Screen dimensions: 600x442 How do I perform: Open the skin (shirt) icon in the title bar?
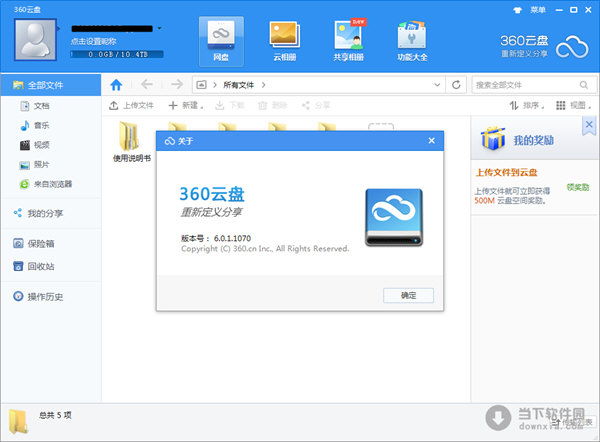tap(517, 10)
